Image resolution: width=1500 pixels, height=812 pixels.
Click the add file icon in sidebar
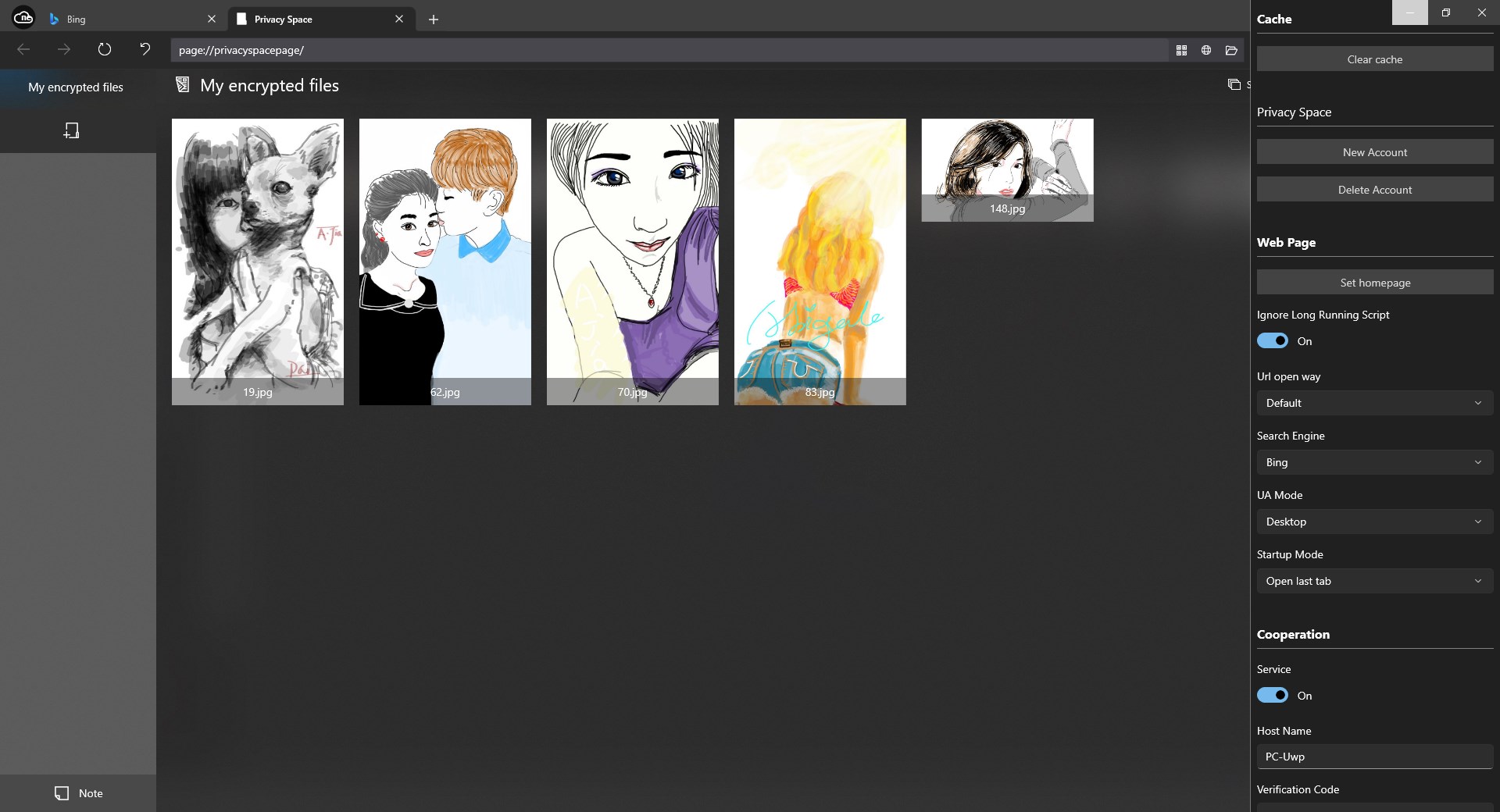click(71, 130)
